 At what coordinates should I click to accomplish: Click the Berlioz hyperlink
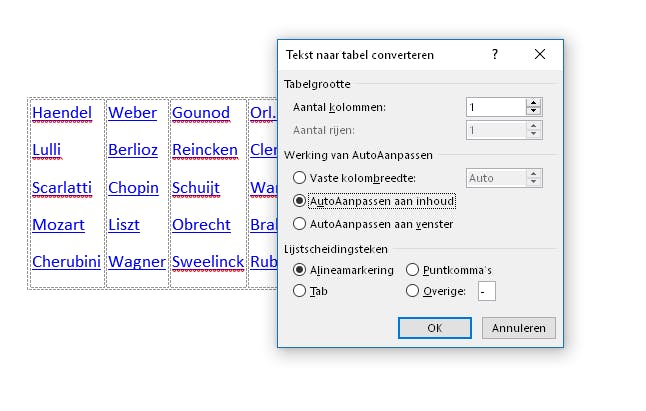[133, 150]
